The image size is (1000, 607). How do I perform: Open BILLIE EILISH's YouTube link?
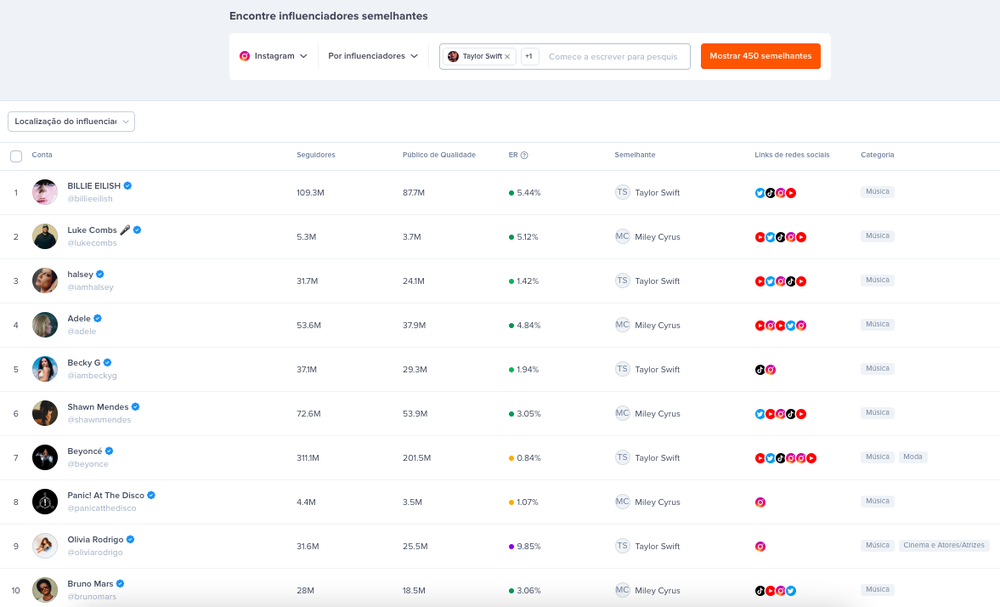click(791, 193)
